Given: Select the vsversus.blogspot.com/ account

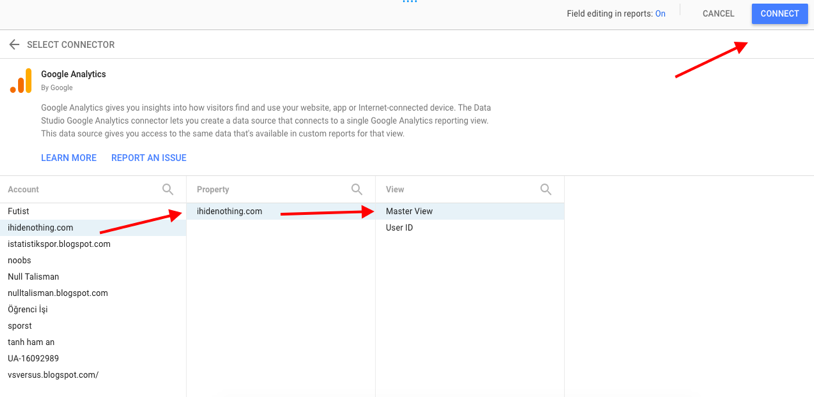Looking at the screenshot, I should (93, 375).
